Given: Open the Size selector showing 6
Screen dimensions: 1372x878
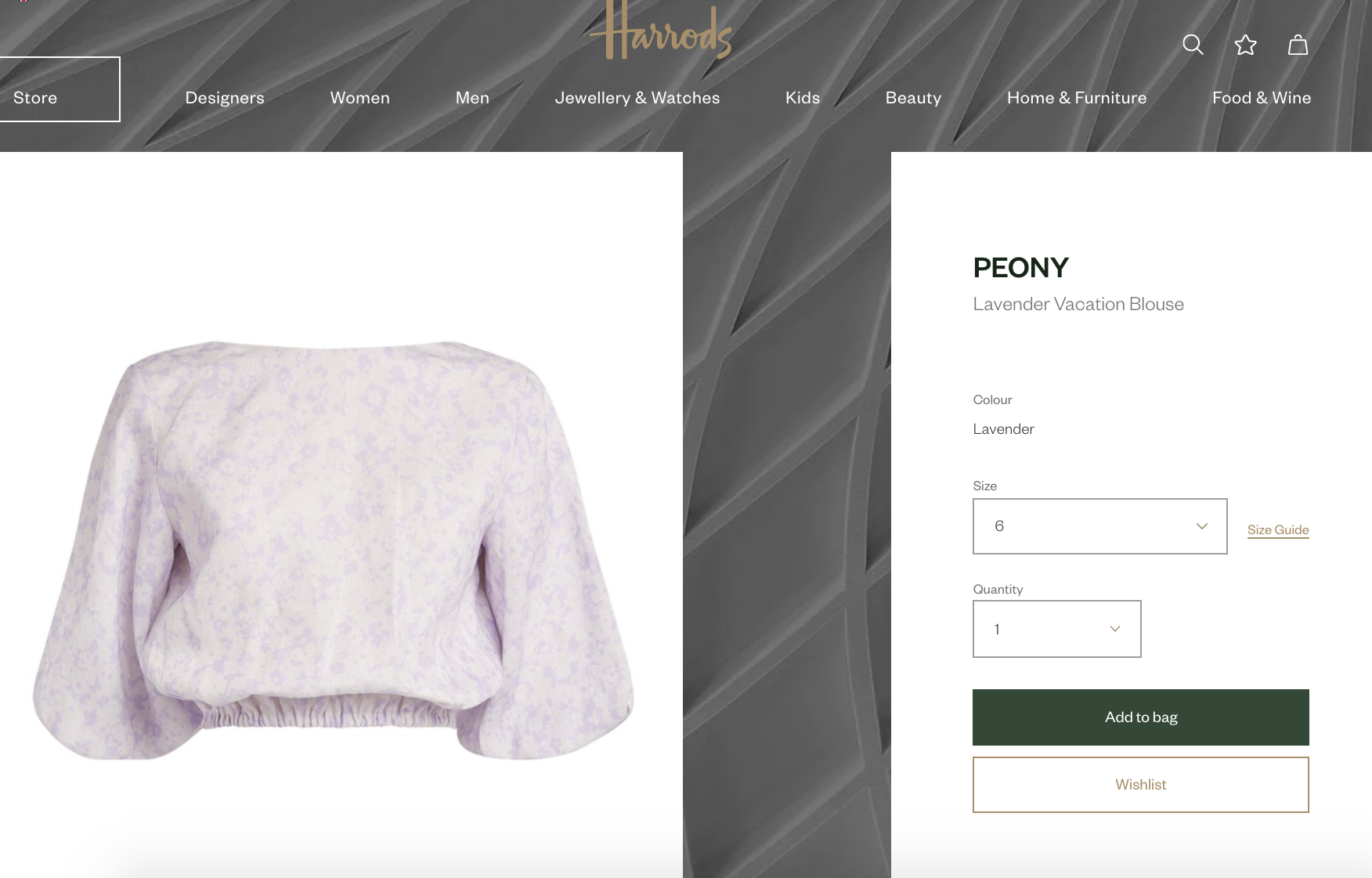Looking at the screenshot, I should (1099, 526).
